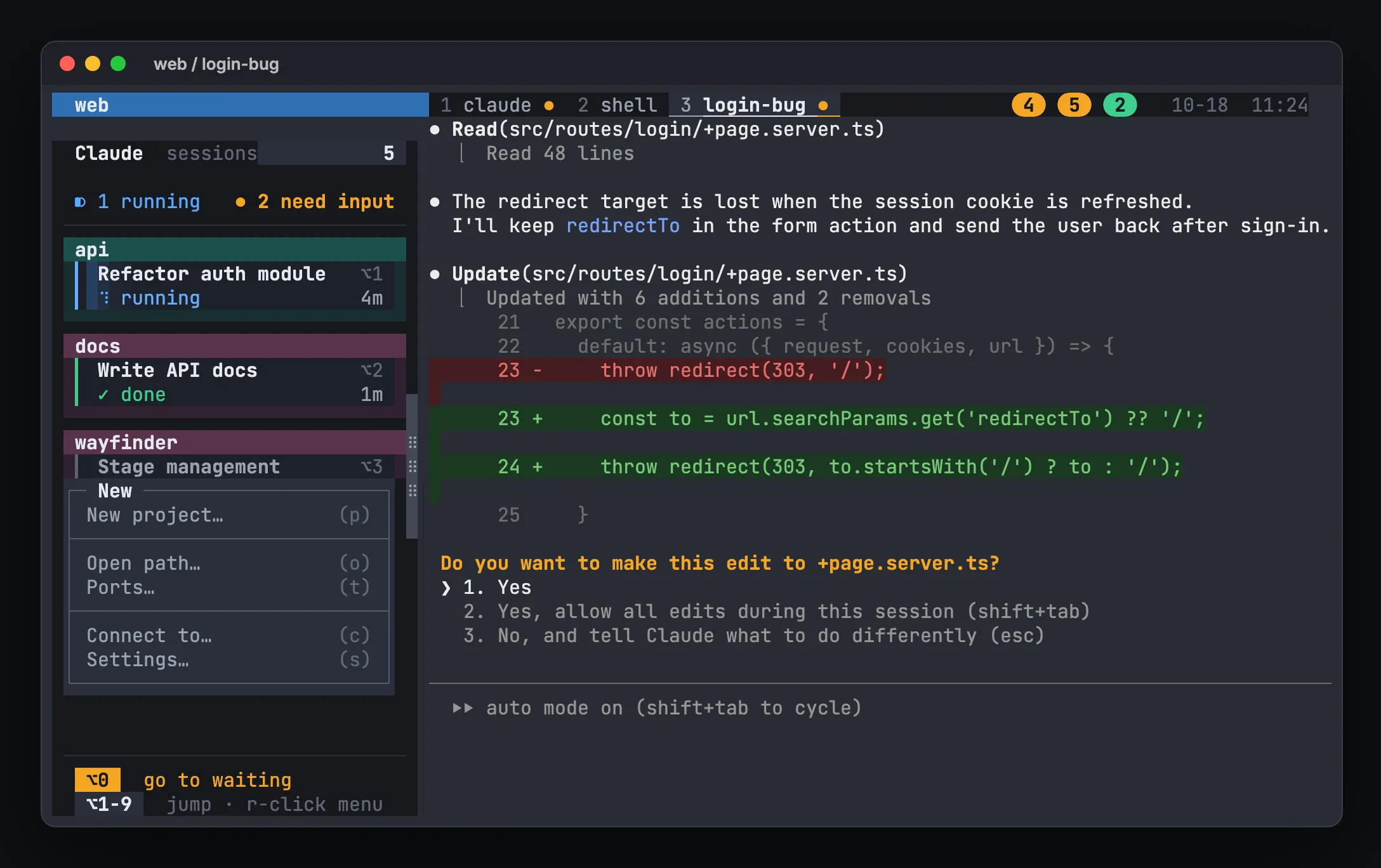Select option '1. Yes' for the edit
Image resolution: width=1381 pixels, height=868 pixels.
click(497, 588)
